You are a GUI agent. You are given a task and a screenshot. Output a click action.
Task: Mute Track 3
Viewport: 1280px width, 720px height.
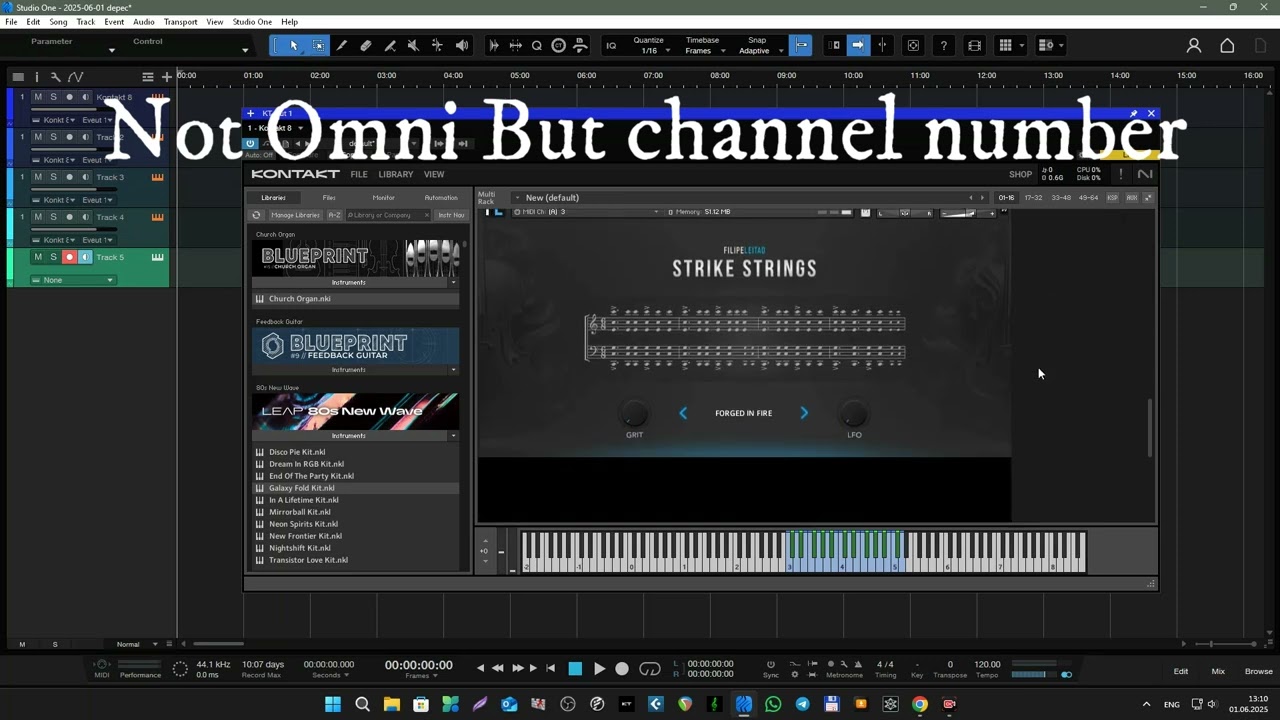pyautogui.click(x=38, y=177)
